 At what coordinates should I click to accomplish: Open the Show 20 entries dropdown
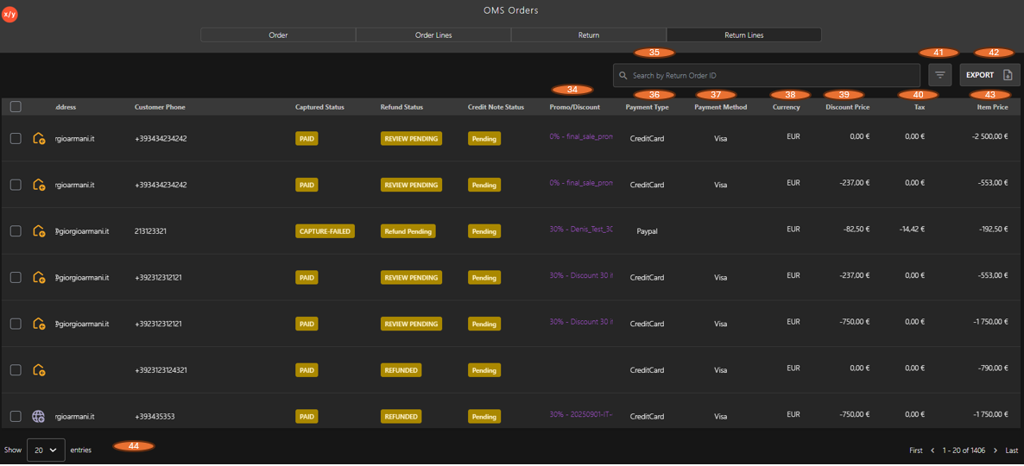pyautogui.click(x=46, y=450)
